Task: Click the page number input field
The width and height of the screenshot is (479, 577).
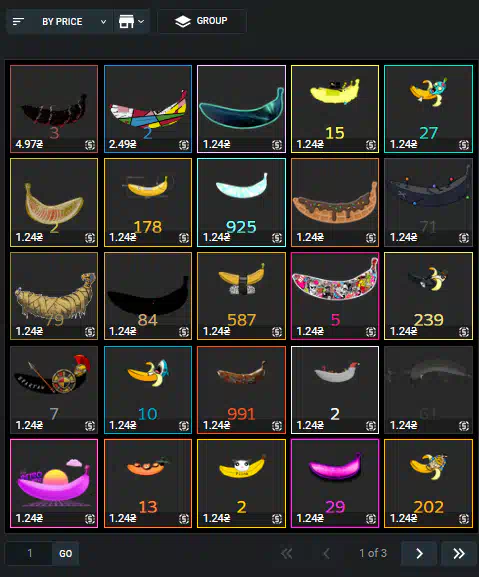Action: coord(29,553)
